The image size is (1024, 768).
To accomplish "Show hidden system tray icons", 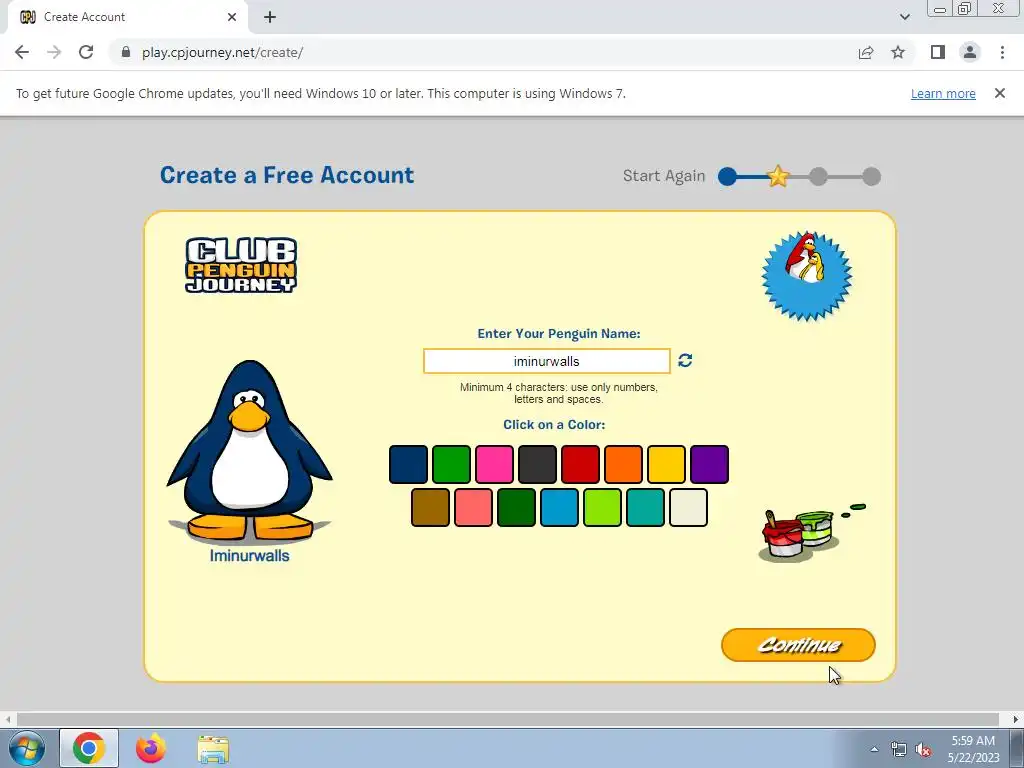I will 874,749.
